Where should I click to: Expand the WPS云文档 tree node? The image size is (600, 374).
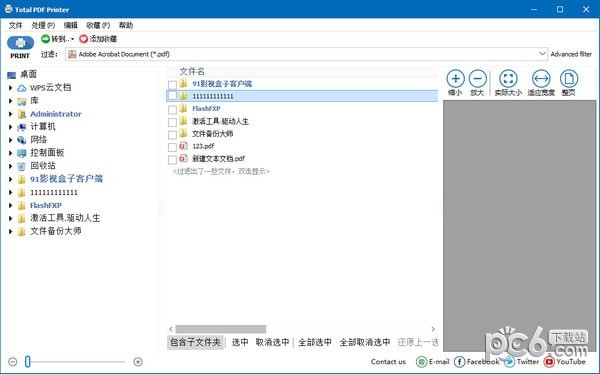pyautogui.click(x=10, y=88)
